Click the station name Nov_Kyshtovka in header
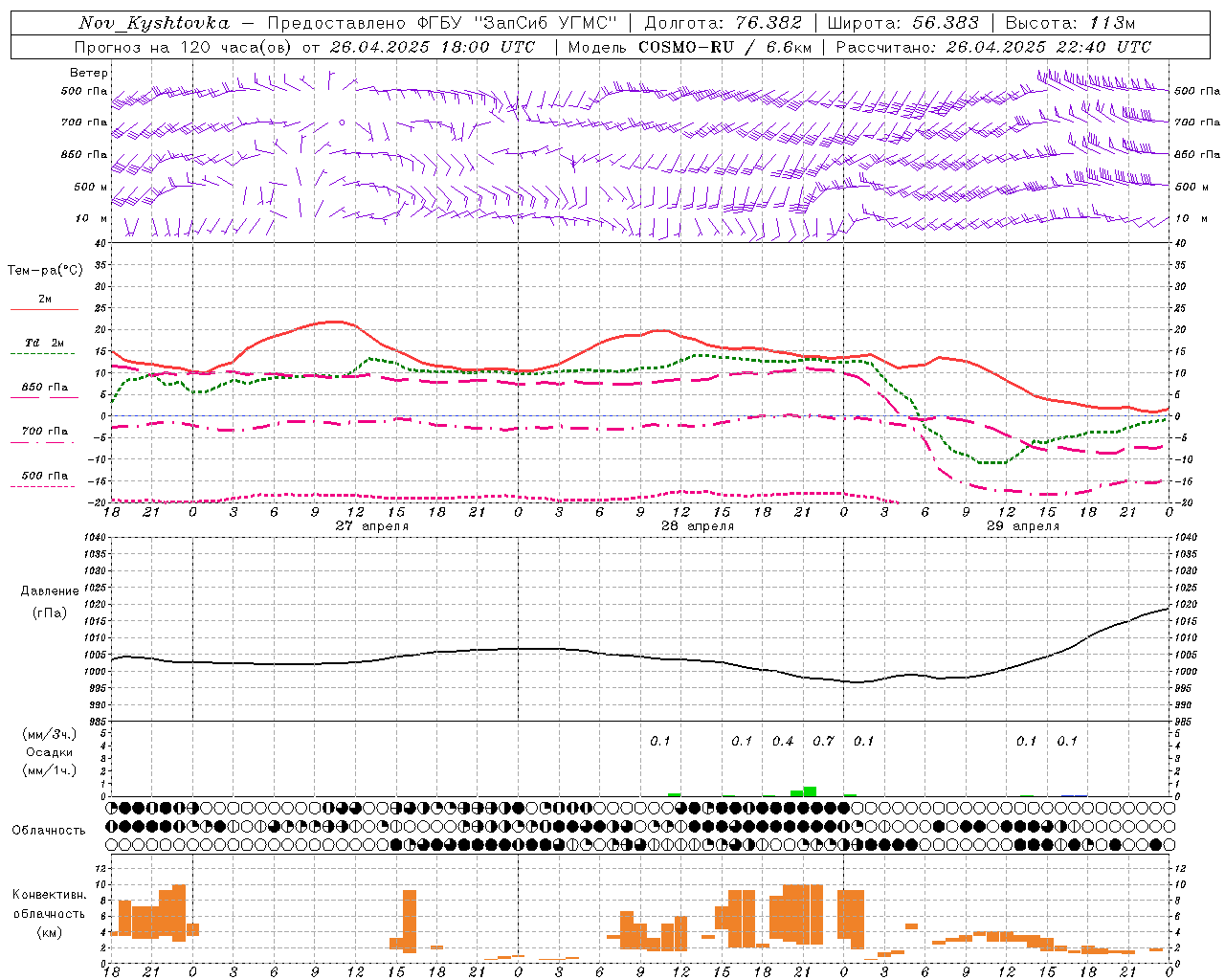This screenshot has width=1225, height=980. tap(154, 23)
